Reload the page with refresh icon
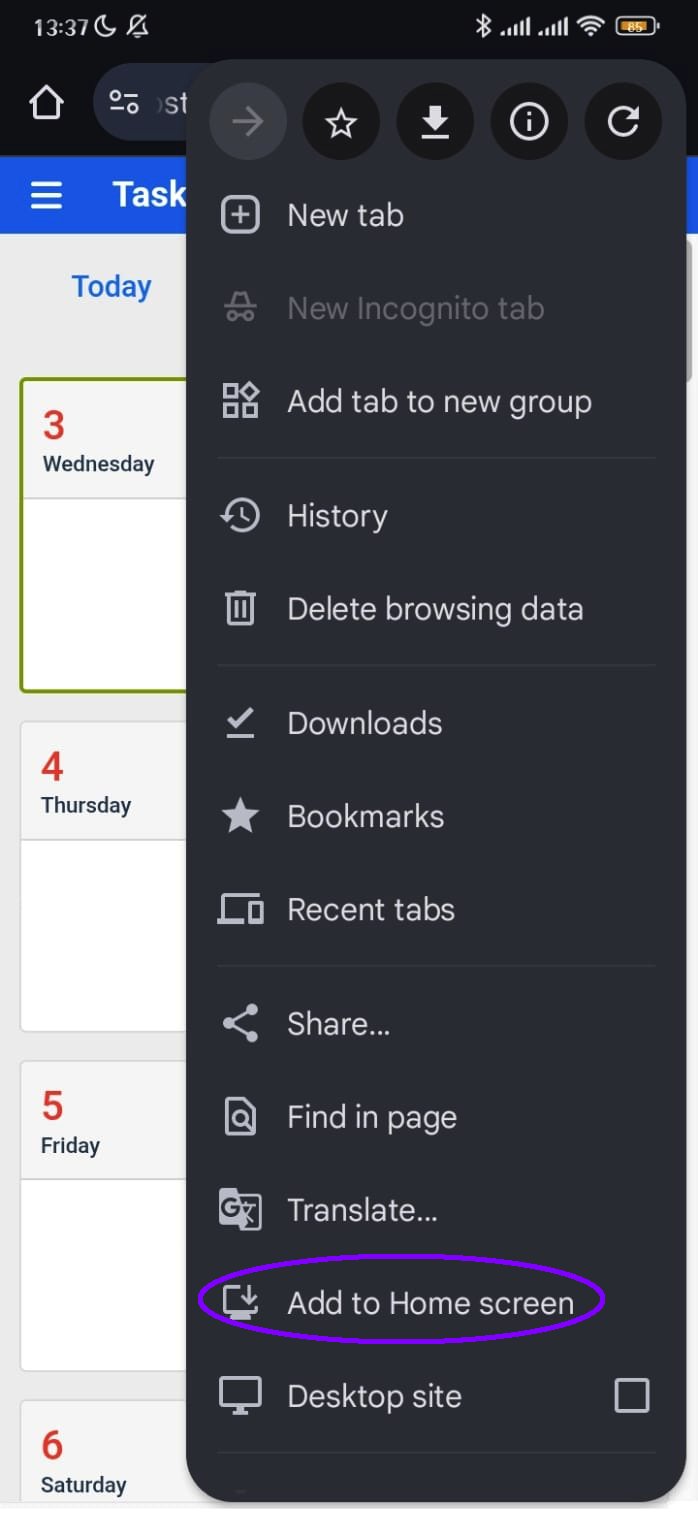 click(623, 122)
